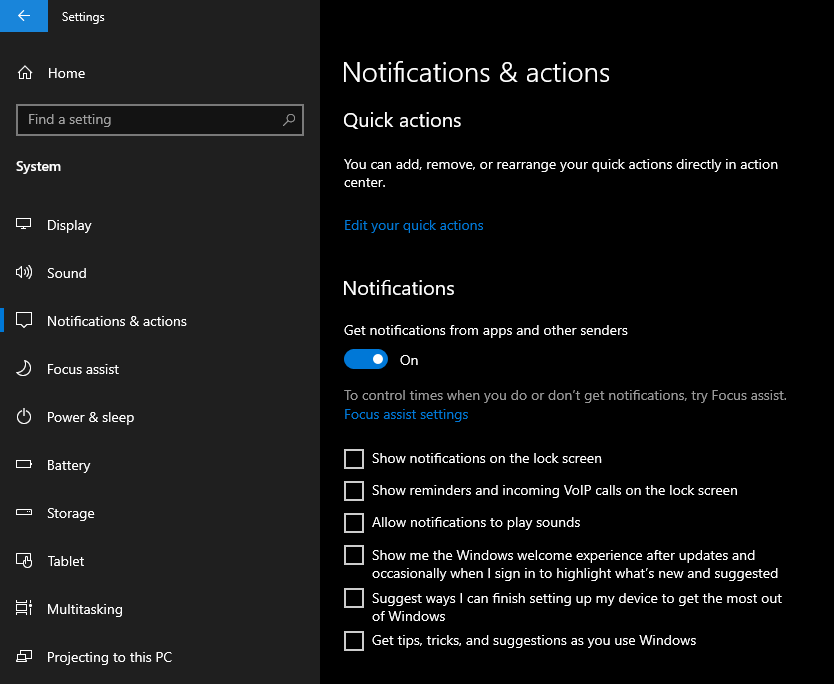This screenshot has width=834, height=684.
Task: Click the Sound speaker icon
Action: [24, 273]
